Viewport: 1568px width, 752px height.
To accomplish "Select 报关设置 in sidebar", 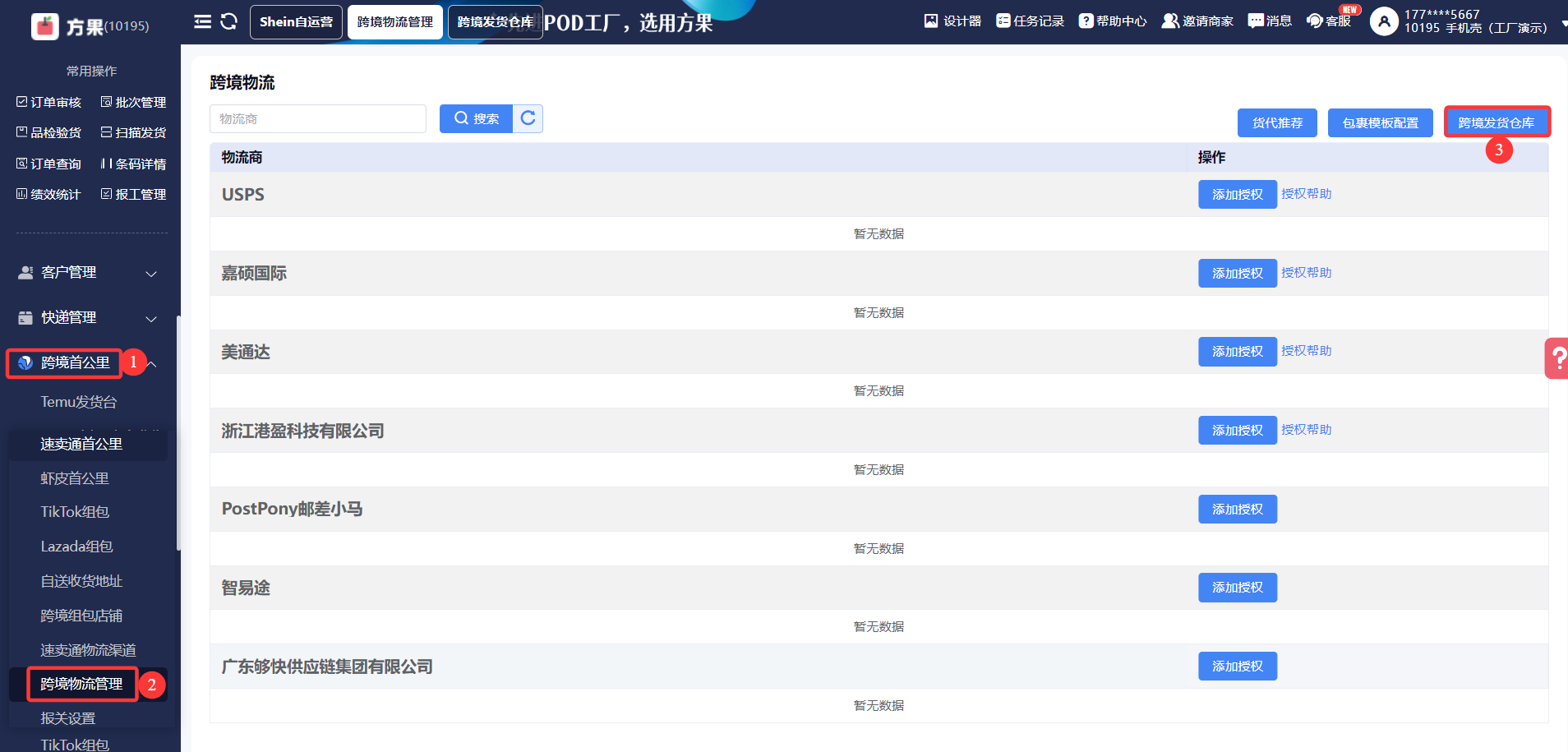I will pyautogui.click(x=68, y=718).
